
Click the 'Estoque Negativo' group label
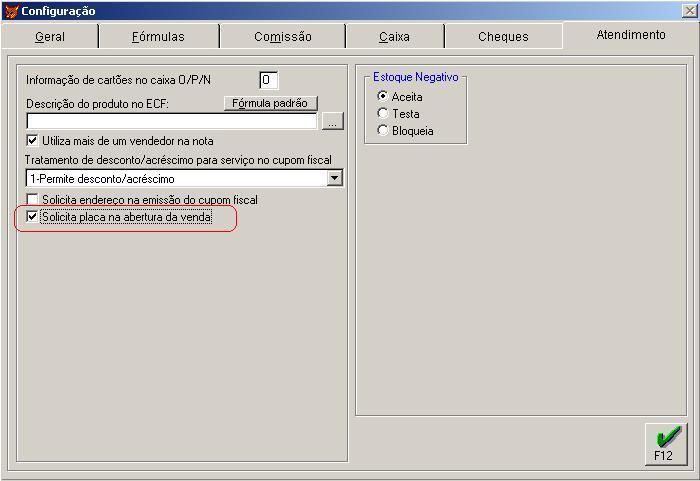[x=416, y=77]
